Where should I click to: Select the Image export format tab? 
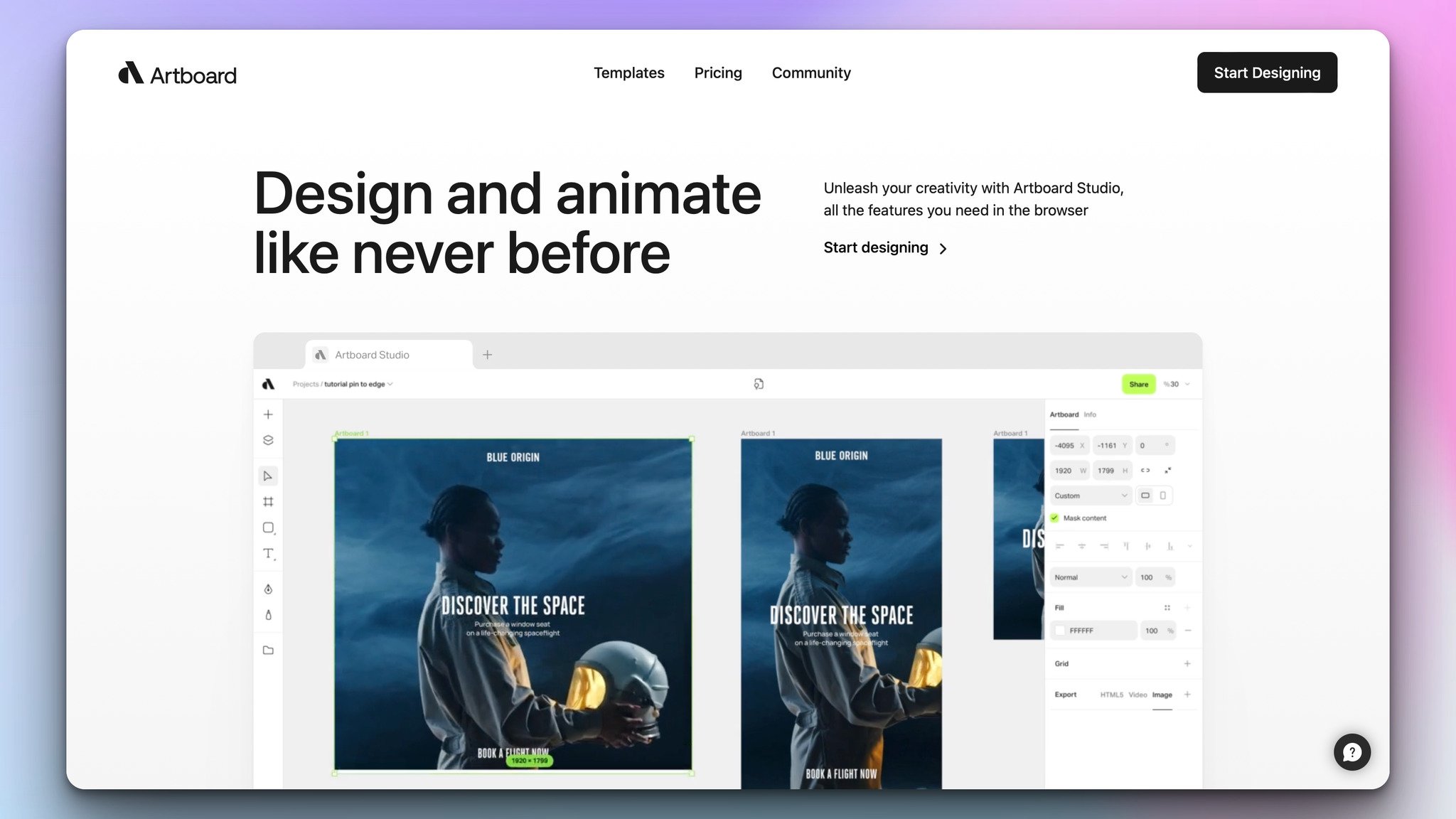pyautogui.click(x=1161, y=694)
